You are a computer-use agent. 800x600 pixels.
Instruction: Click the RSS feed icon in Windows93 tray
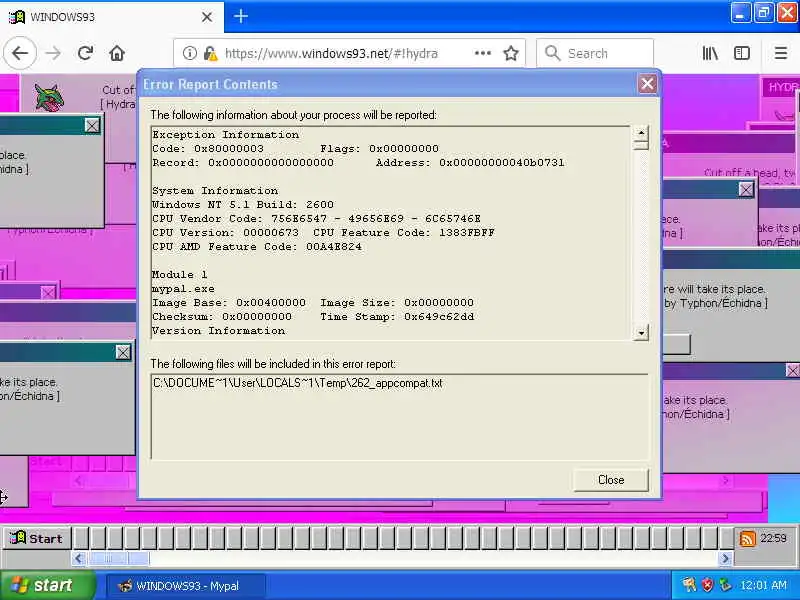tap(747, 538)
